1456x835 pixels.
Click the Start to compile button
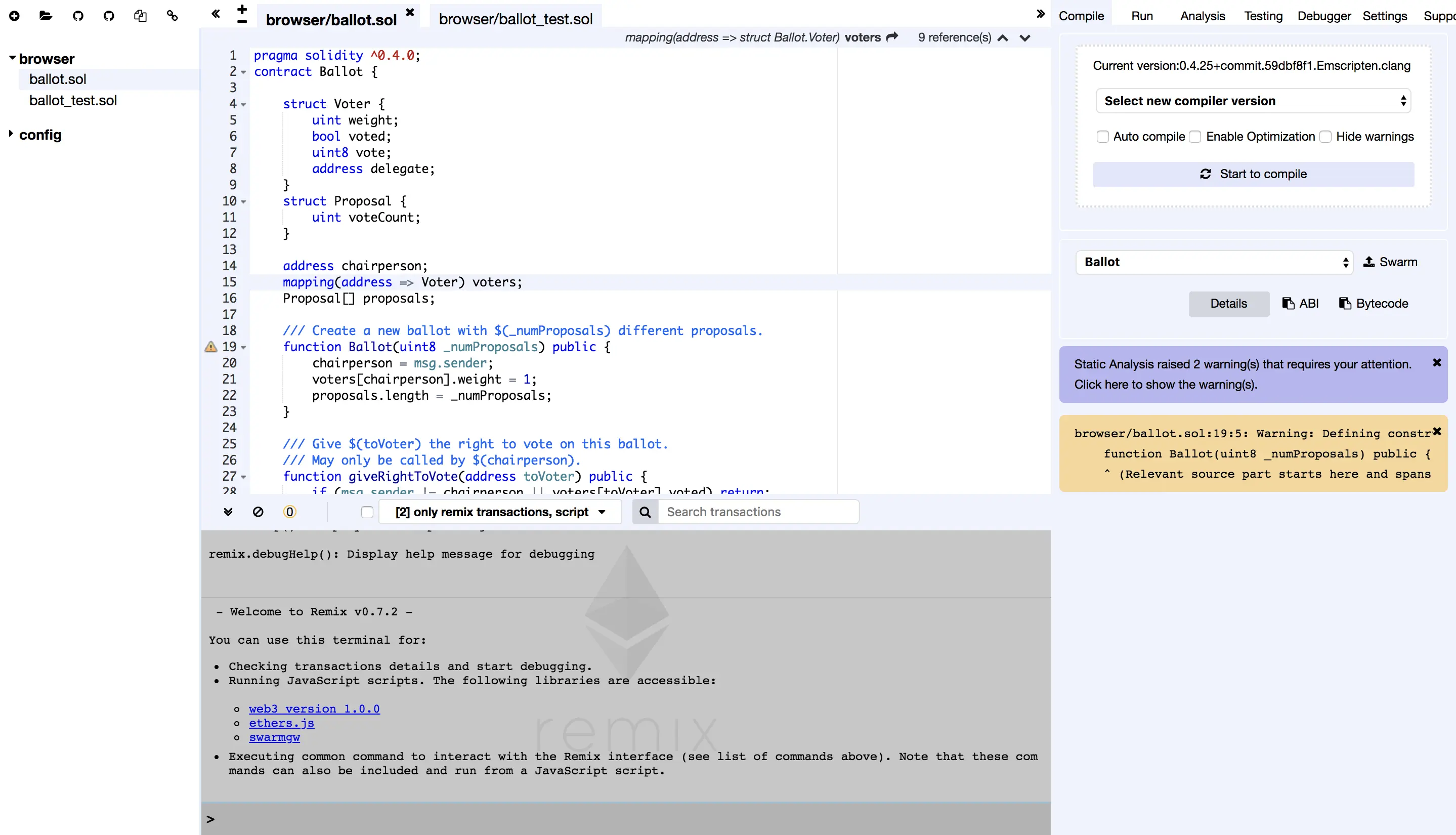click(1253, 174)
